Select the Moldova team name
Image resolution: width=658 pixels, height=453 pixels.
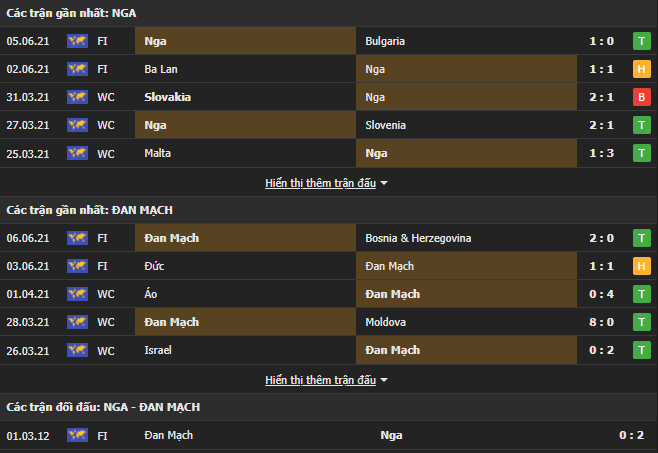click(x=388, y=322)
